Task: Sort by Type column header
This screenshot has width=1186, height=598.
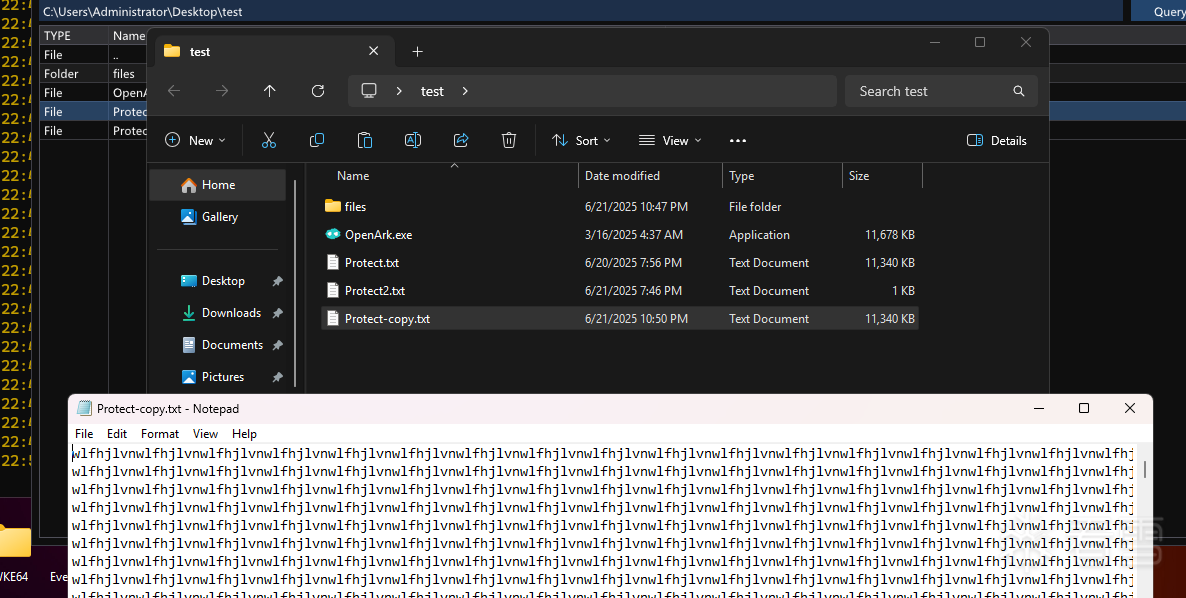Action: [741, 176]
